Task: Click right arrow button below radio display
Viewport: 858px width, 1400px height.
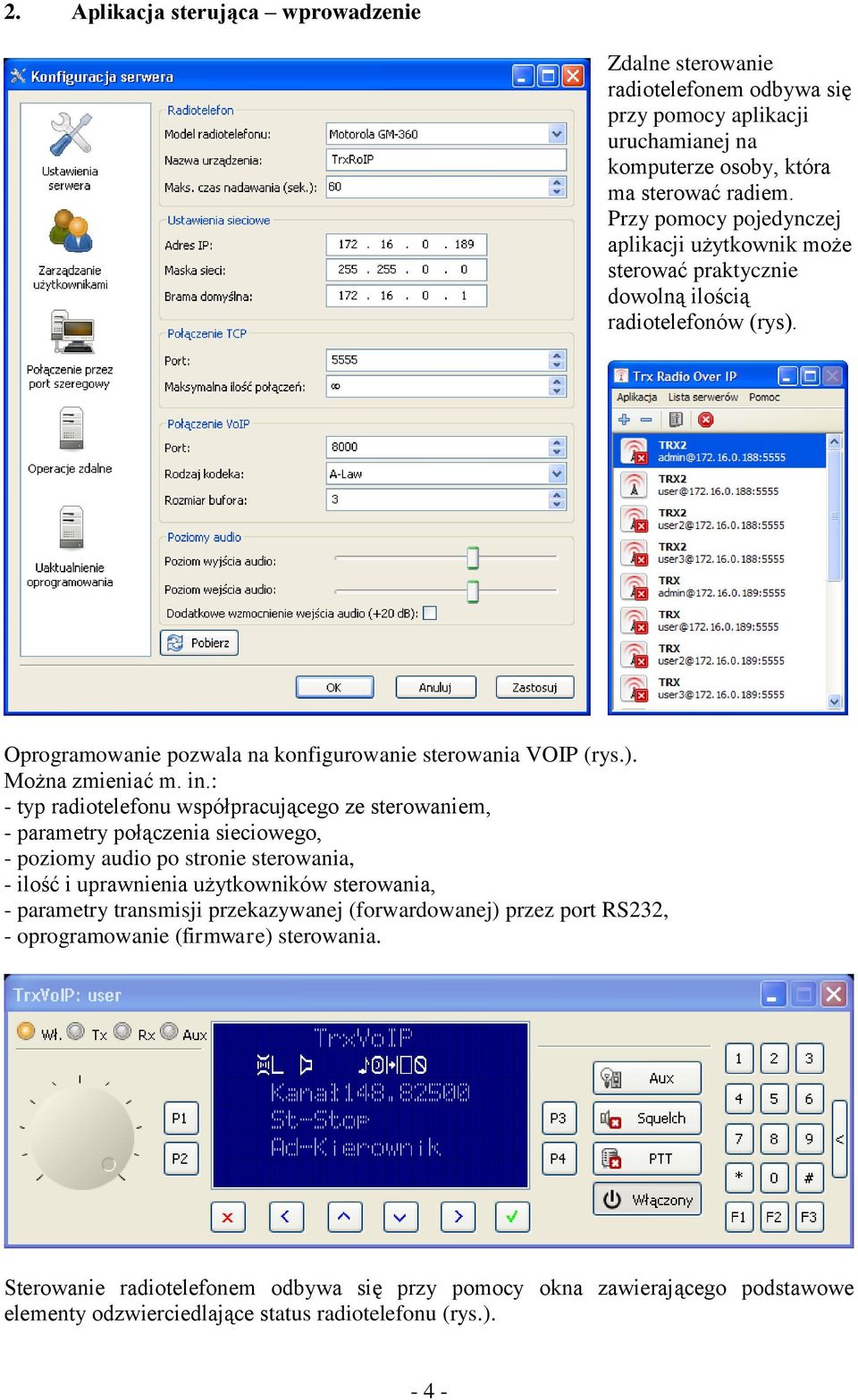Action: pos(458,1217)
